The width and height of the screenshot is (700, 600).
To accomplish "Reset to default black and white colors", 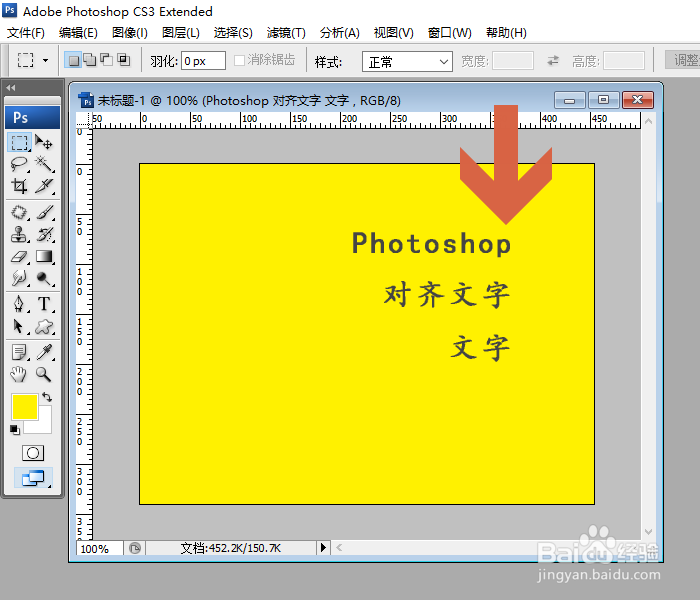I will tap(15, 429).
